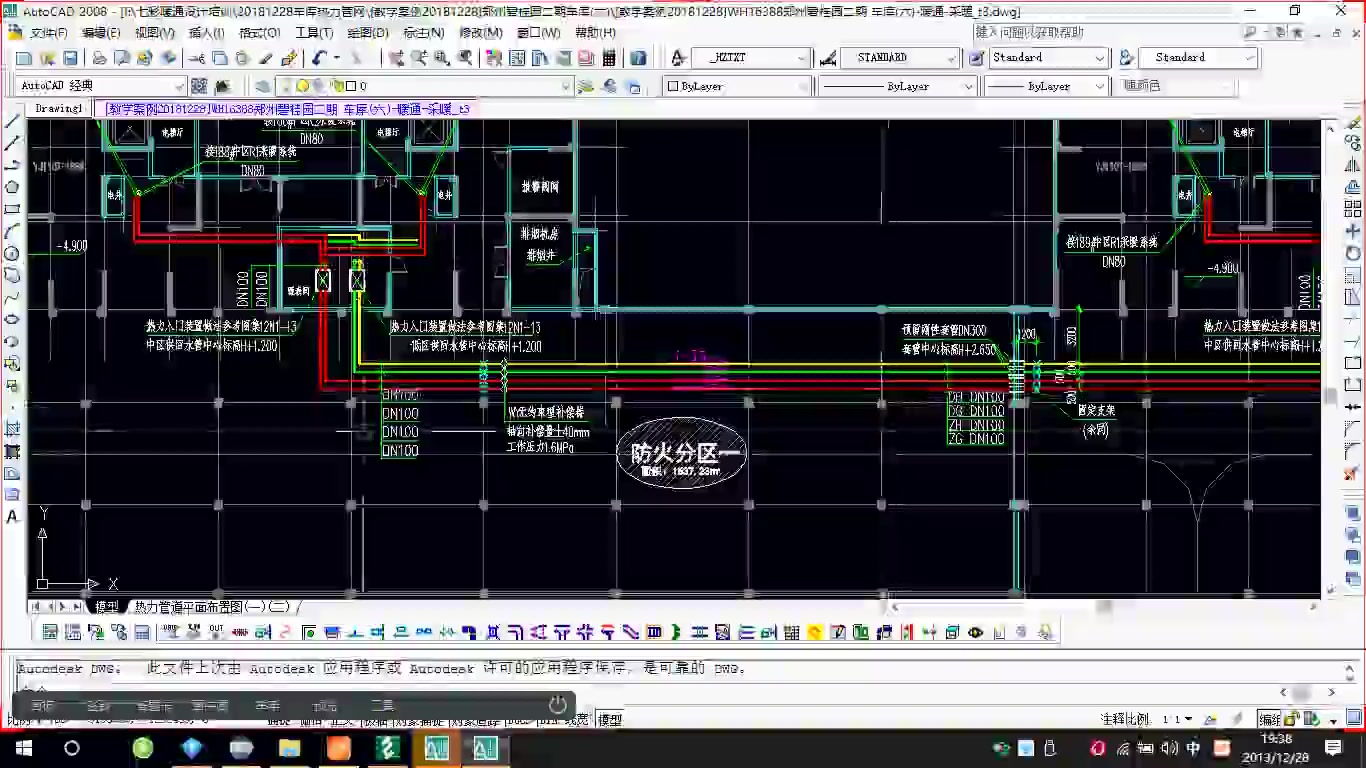1366x768 pixels.
Task: Open the Properties palette icon
Action: (493, 58)
